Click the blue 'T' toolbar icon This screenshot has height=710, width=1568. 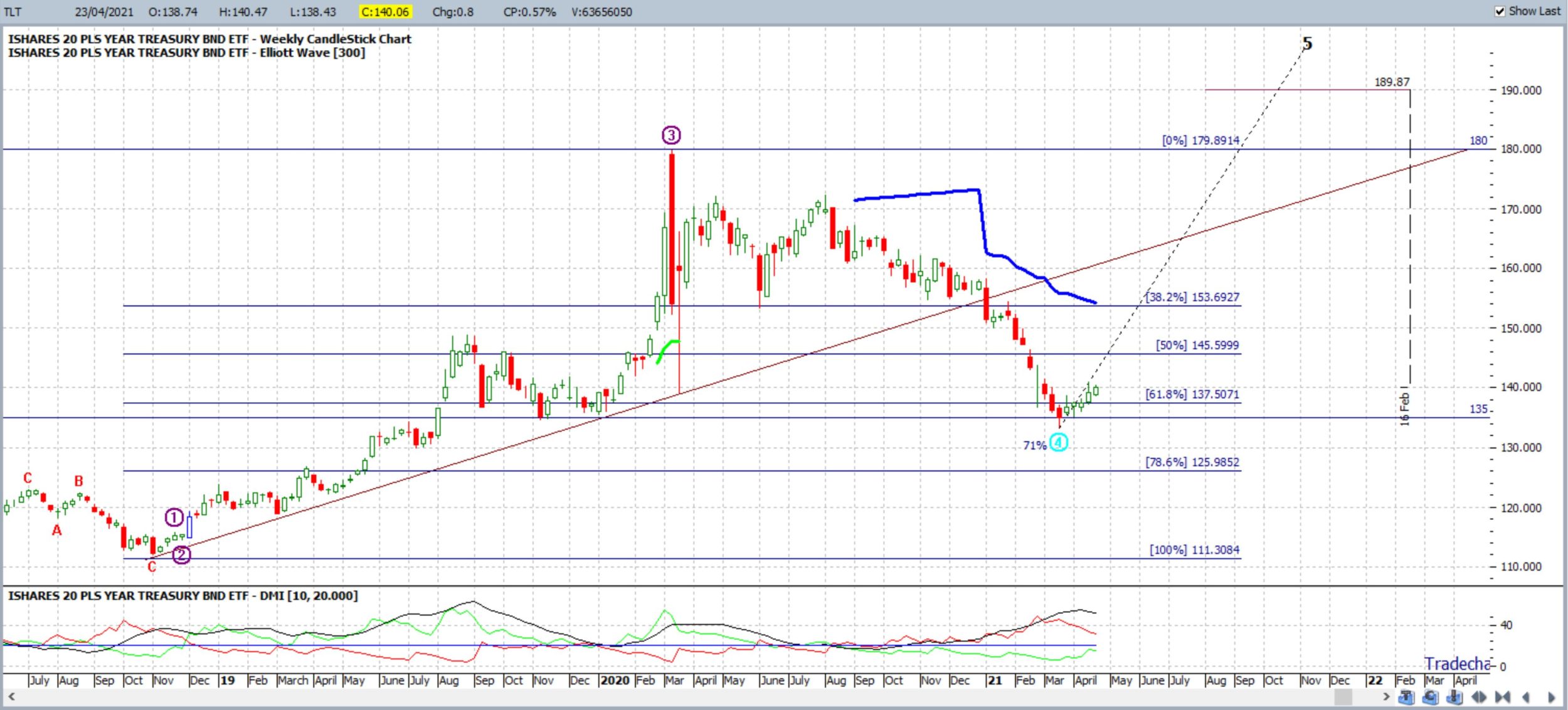1406,697
